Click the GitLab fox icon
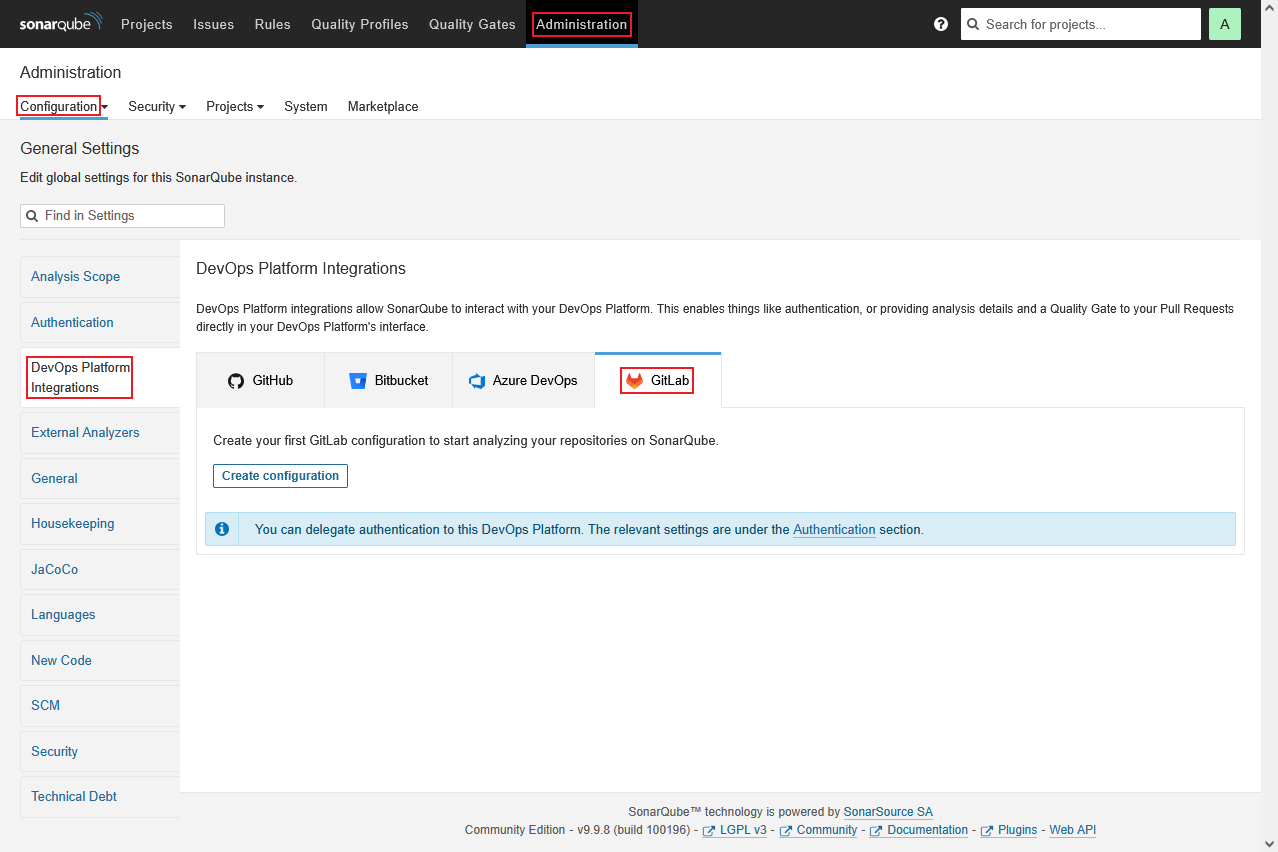Image resolution: width=1278 pixels, height=852 pixels. coord(635,381)
